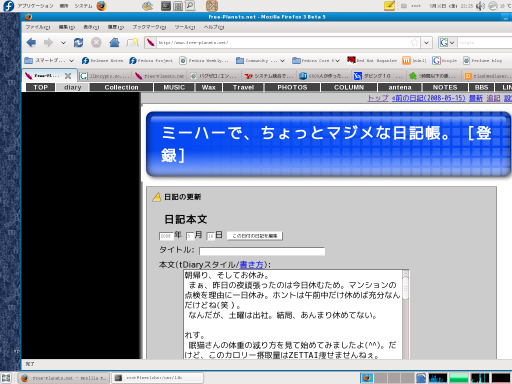
Task: Open the Release Notes bookmark
Action: point(102,60)
